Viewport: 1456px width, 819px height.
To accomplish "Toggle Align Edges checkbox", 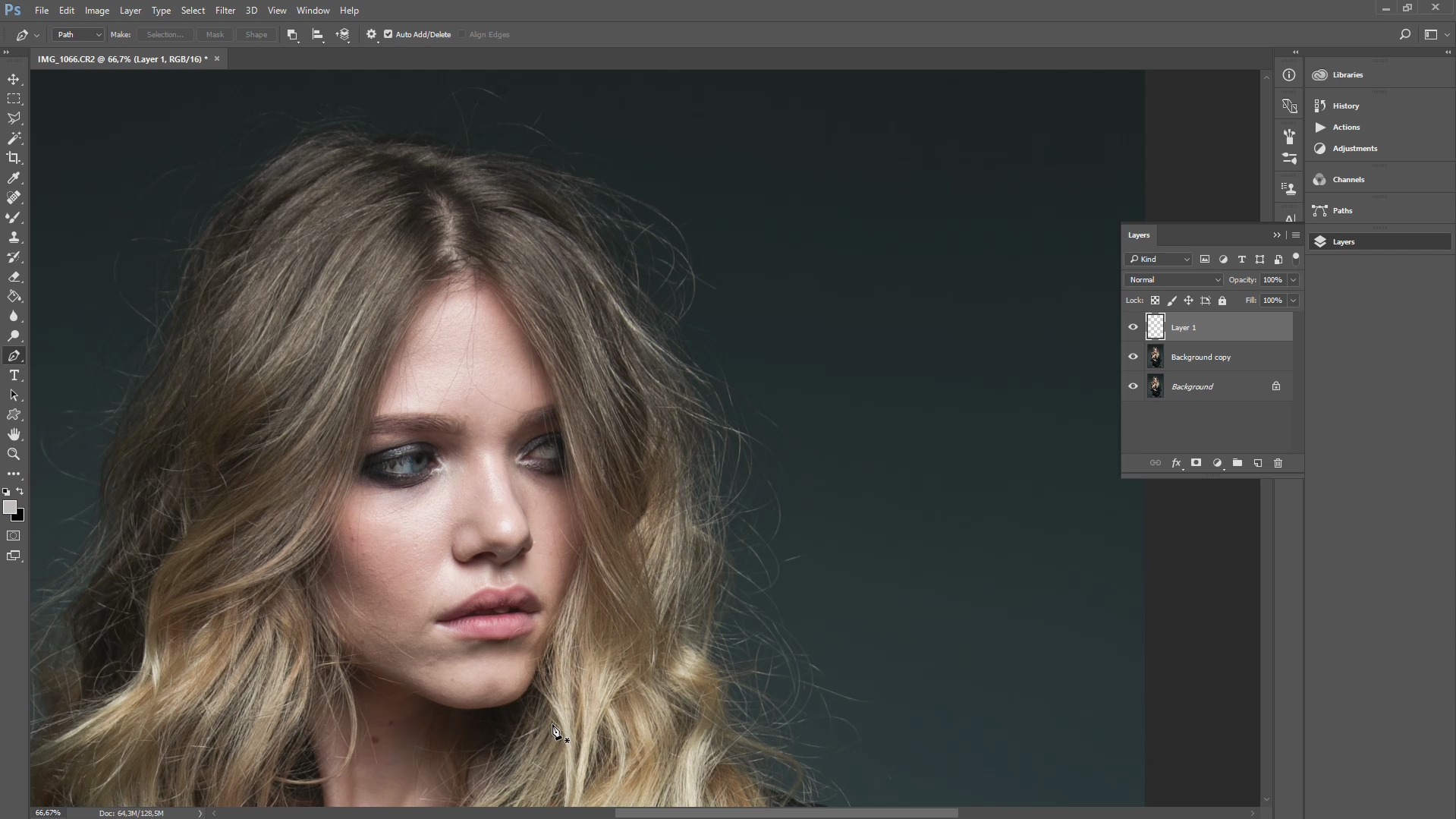I will (461, 34).
